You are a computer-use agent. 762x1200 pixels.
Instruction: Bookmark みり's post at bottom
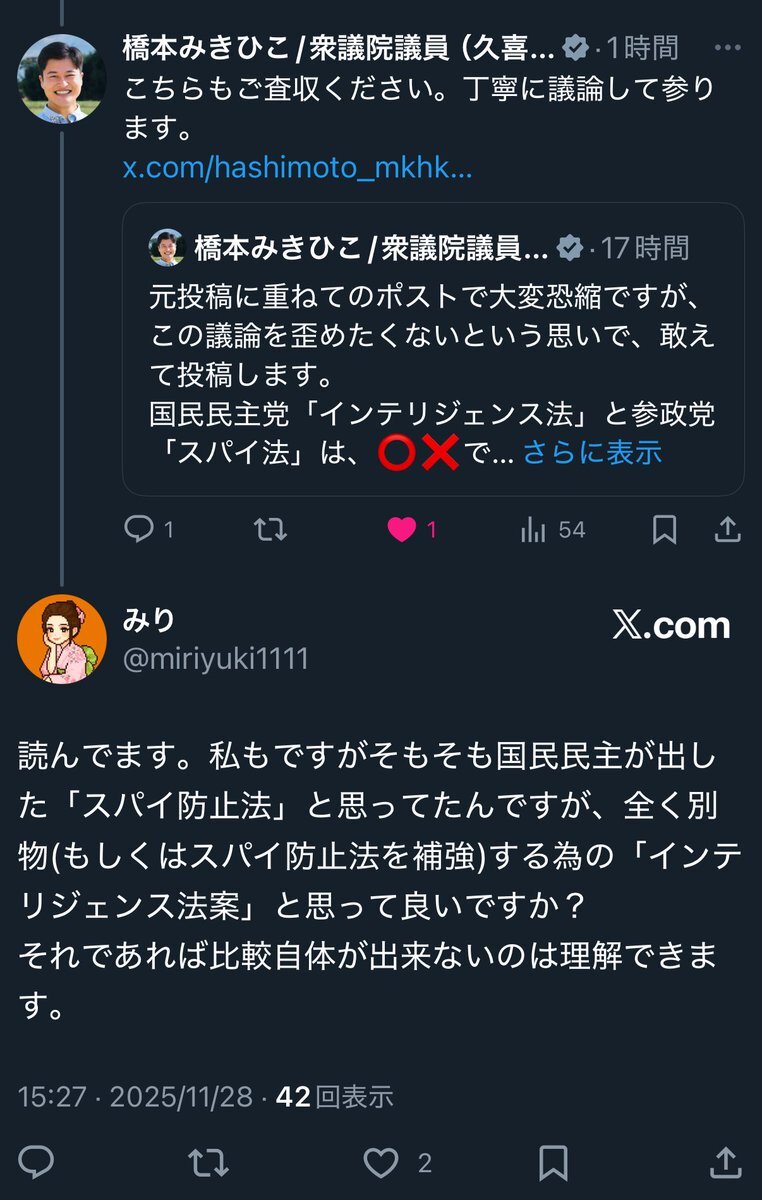tap(554, 1162)
